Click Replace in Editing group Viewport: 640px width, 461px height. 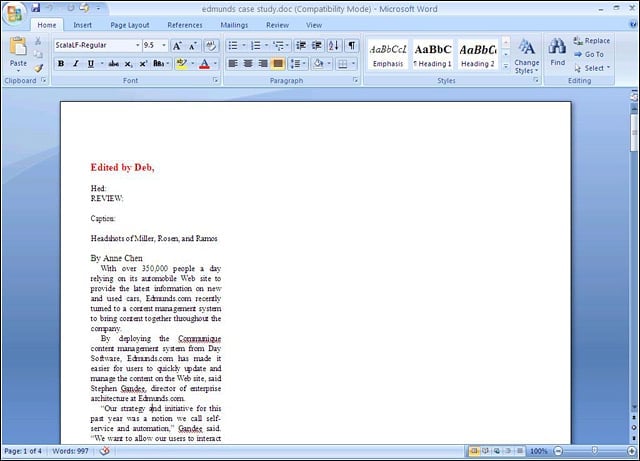592,41
